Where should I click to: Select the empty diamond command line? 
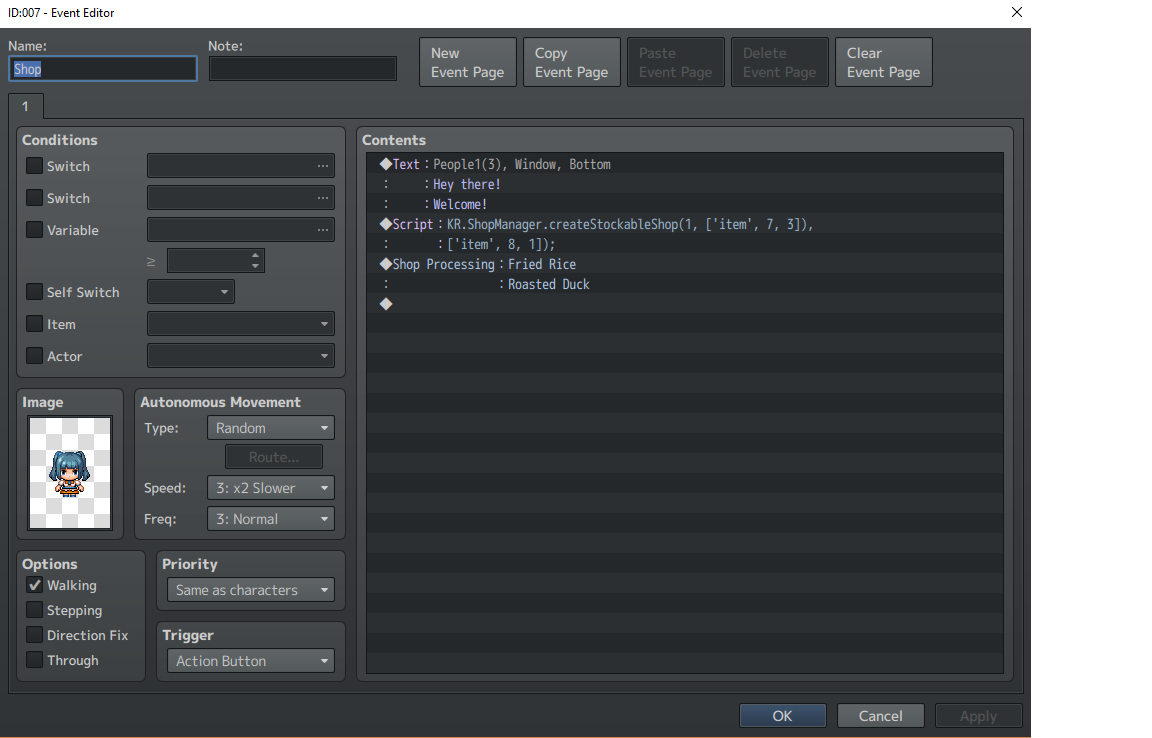click(685, 304)
